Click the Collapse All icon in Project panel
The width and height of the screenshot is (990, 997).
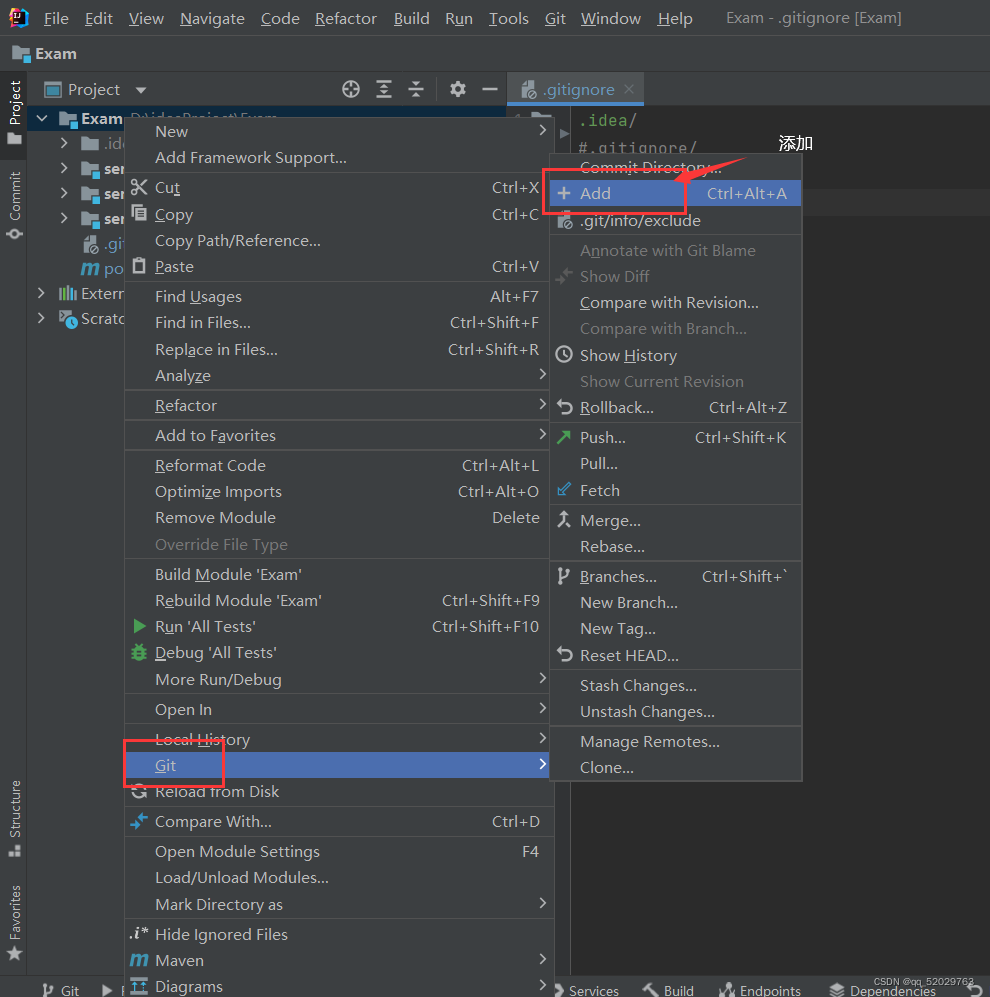click(x=416, y=89)
